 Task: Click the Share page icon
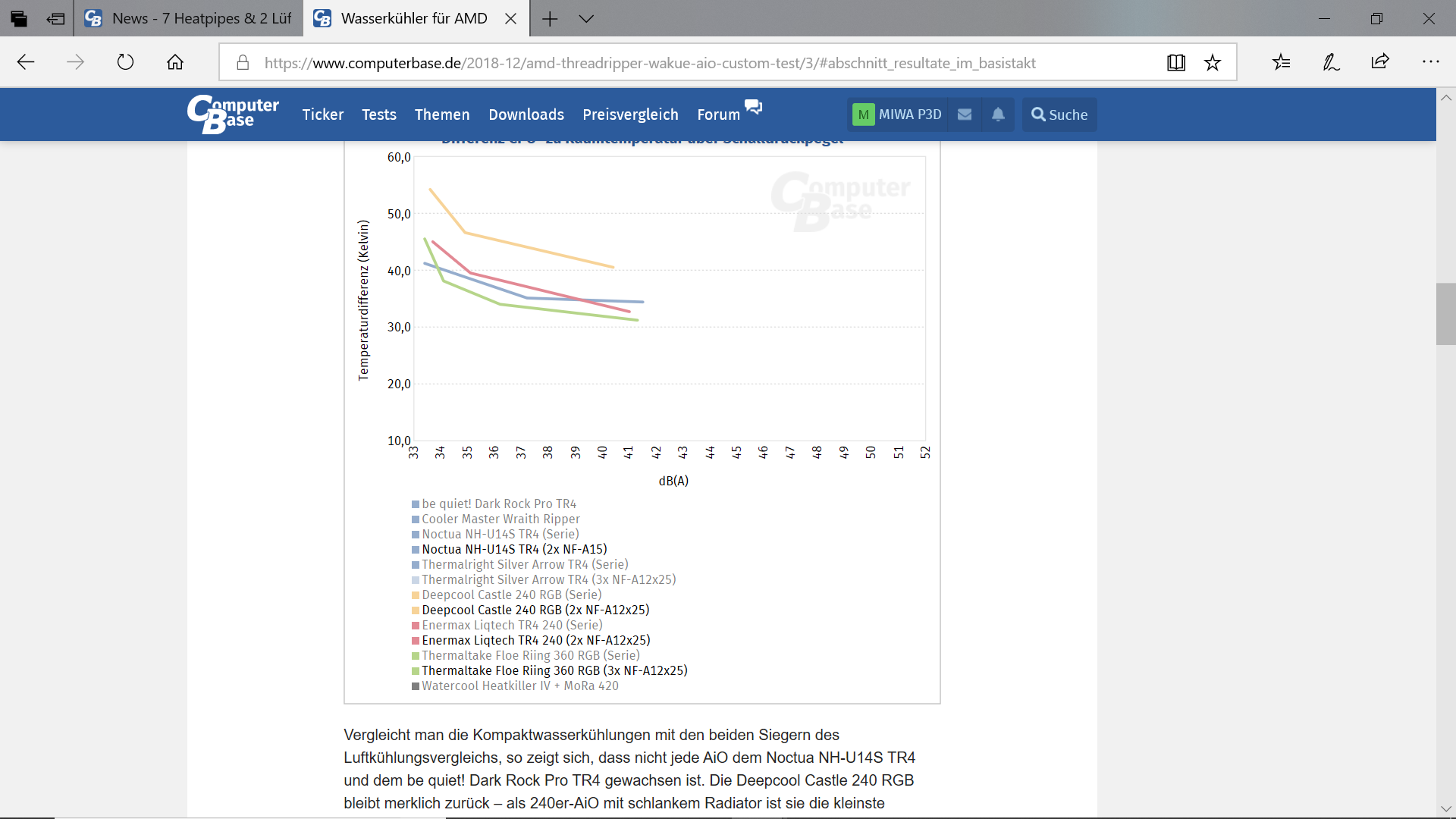coord(1380,62)
